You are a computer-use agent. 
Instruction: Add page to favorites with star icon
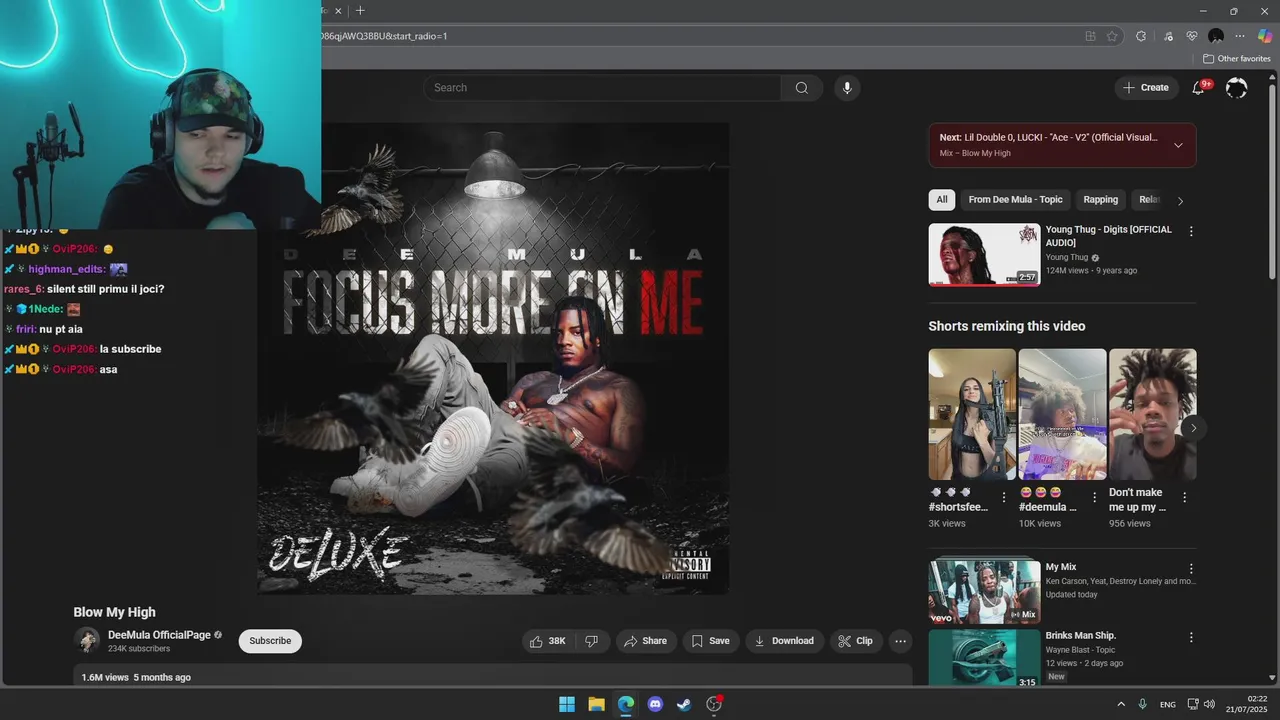point(1112,36)
